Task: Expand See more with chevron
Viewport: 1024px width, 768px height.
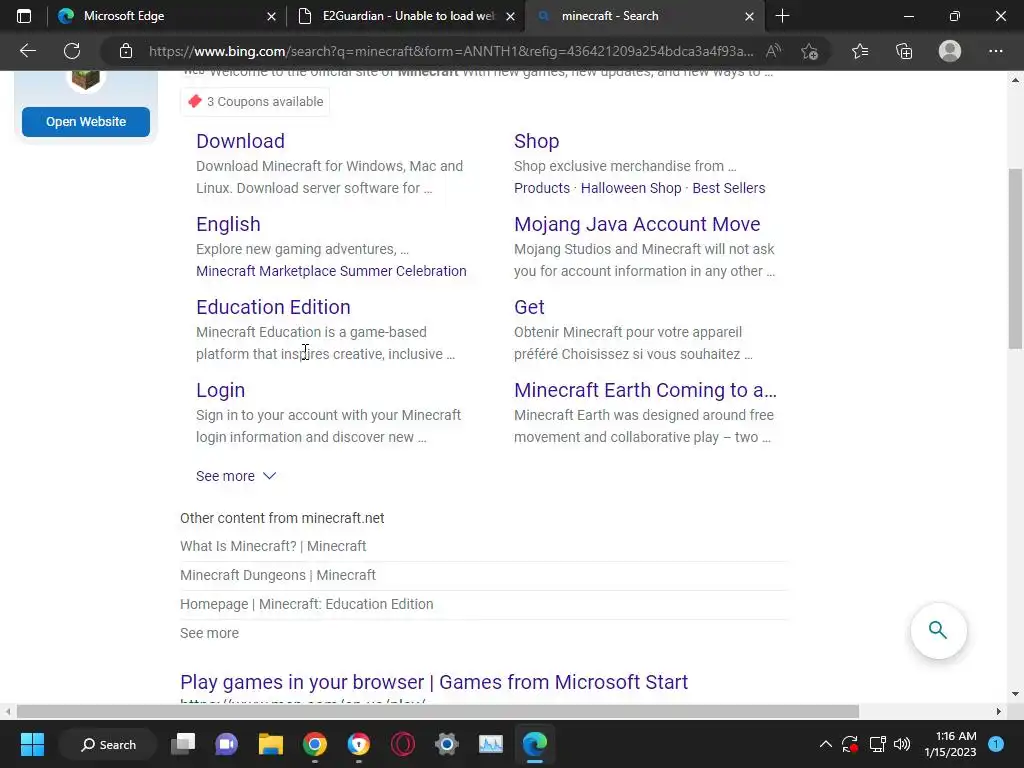Action: [x=236, y=476]
